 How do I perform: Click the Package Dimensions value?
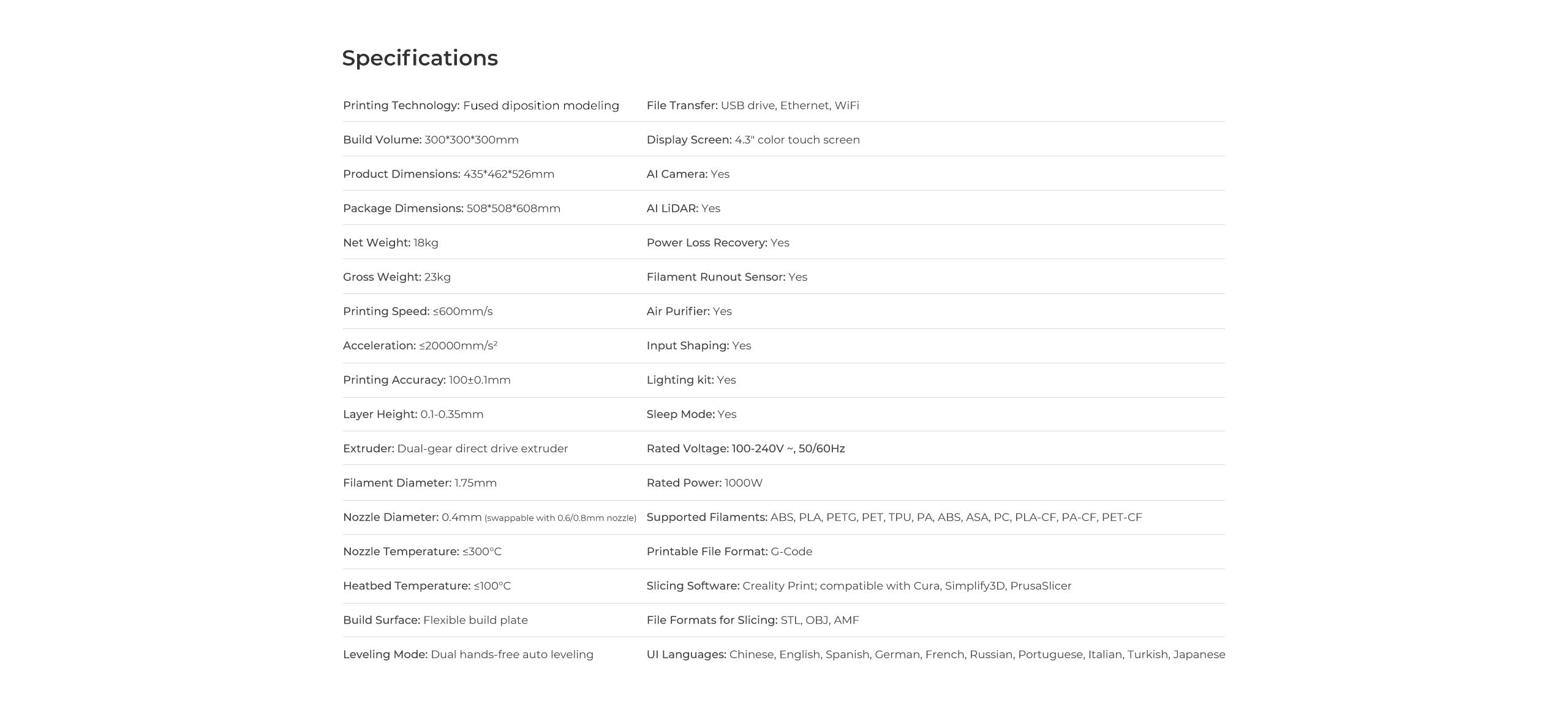pos(513,208)
